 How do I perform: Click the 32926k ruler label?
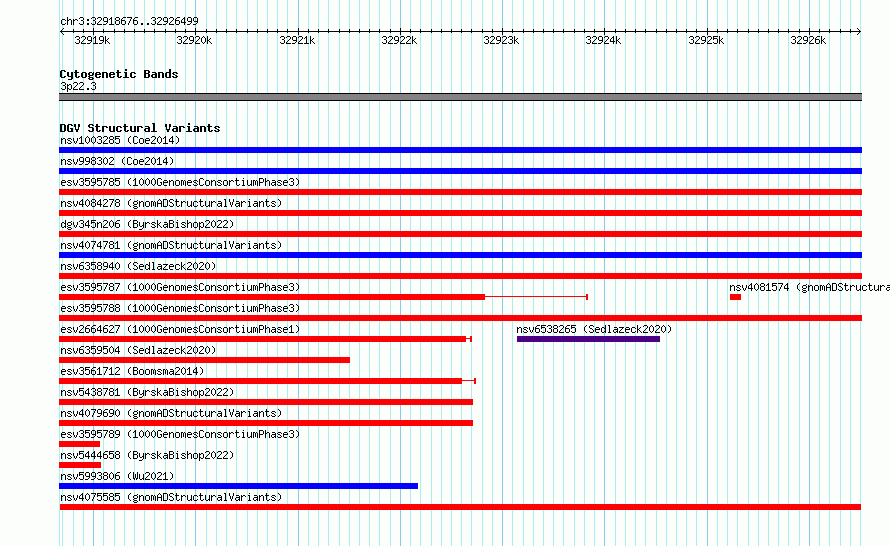pos(808,40)
